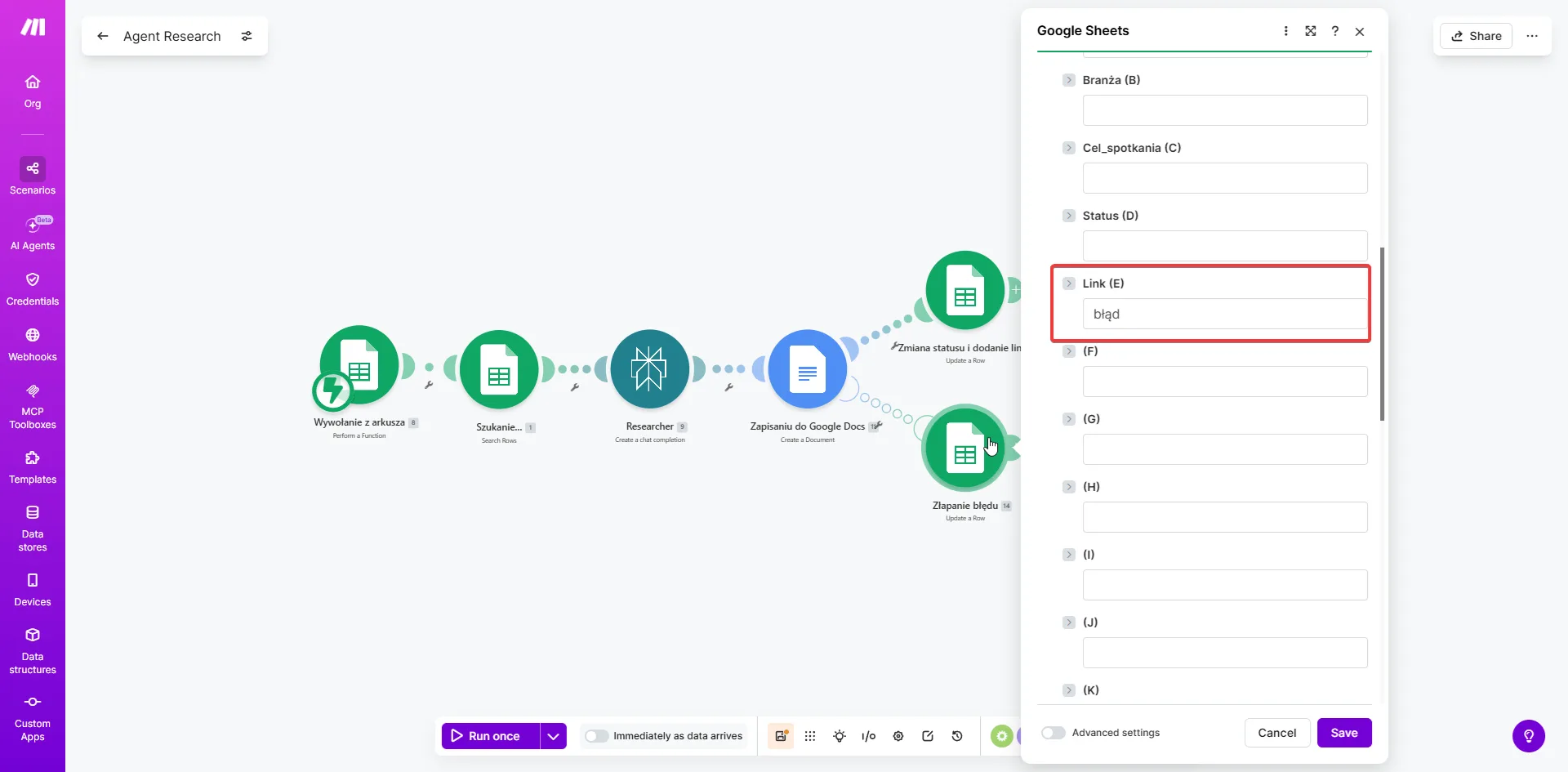Click the Agent Research scenario title
The image size is (1568, 772).
click(x=172, y=36)
